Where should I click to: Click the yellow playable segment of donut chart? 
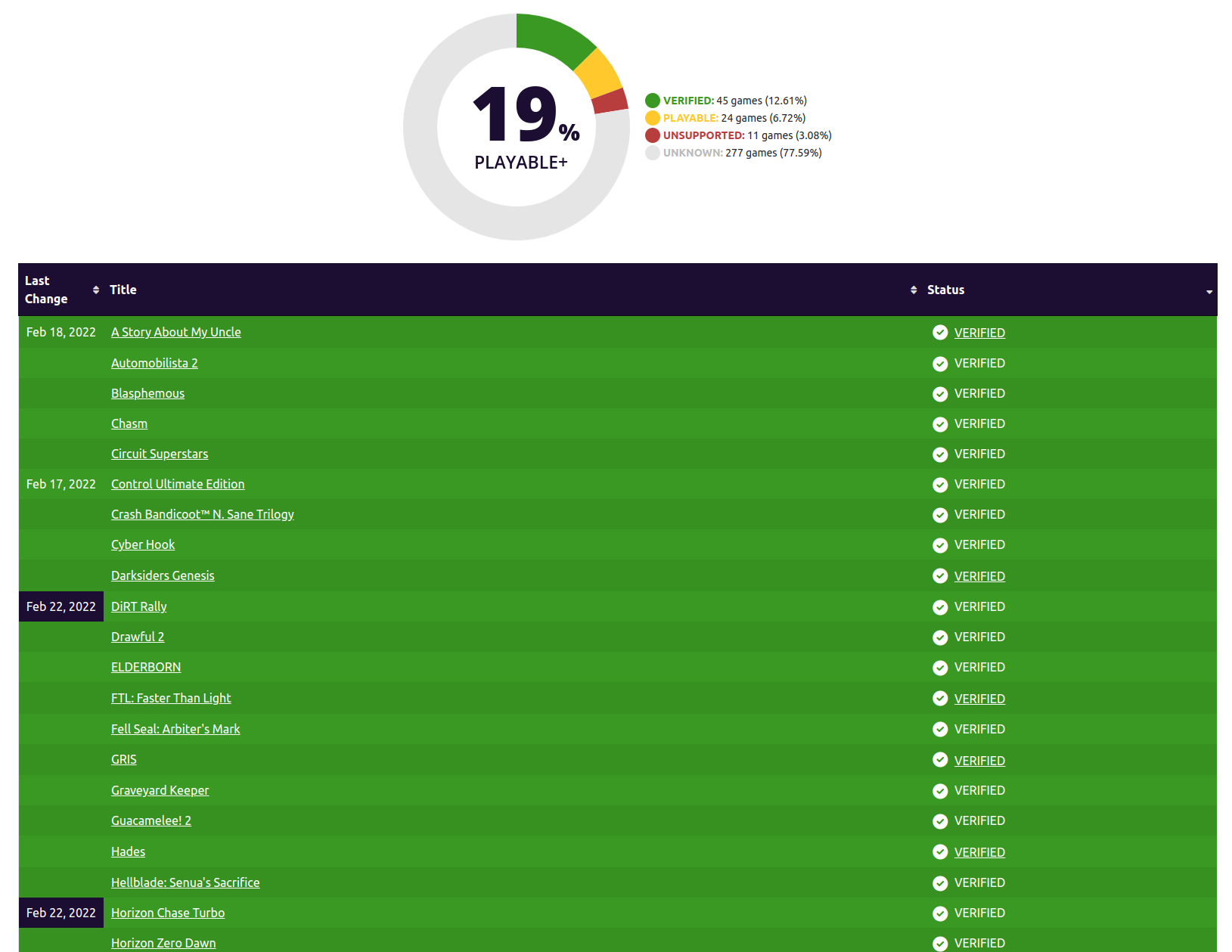coord(599,76)
